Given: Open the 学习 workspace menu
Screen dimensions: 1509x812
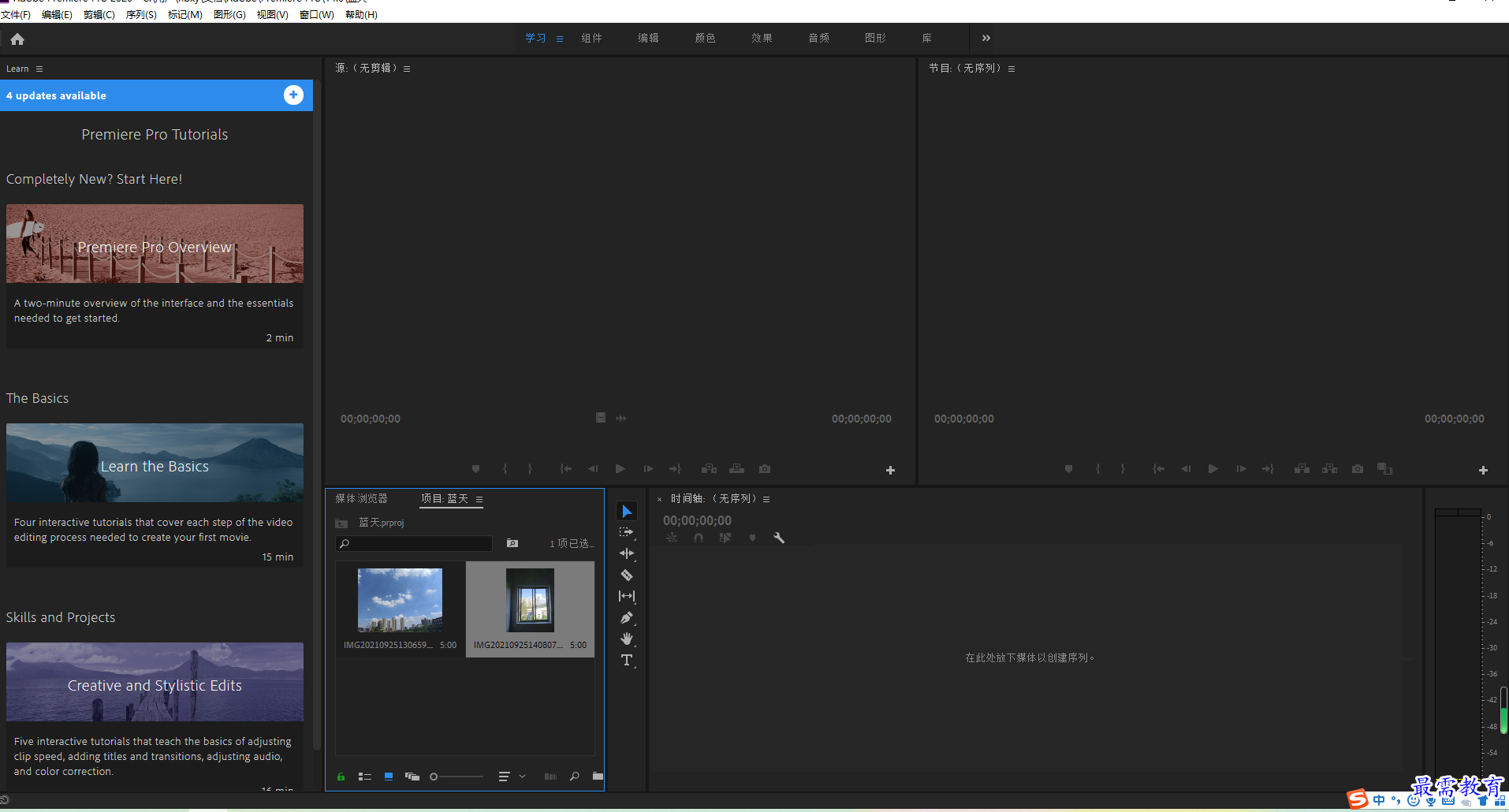Looking at the screenshot, I should click(560, 39).
